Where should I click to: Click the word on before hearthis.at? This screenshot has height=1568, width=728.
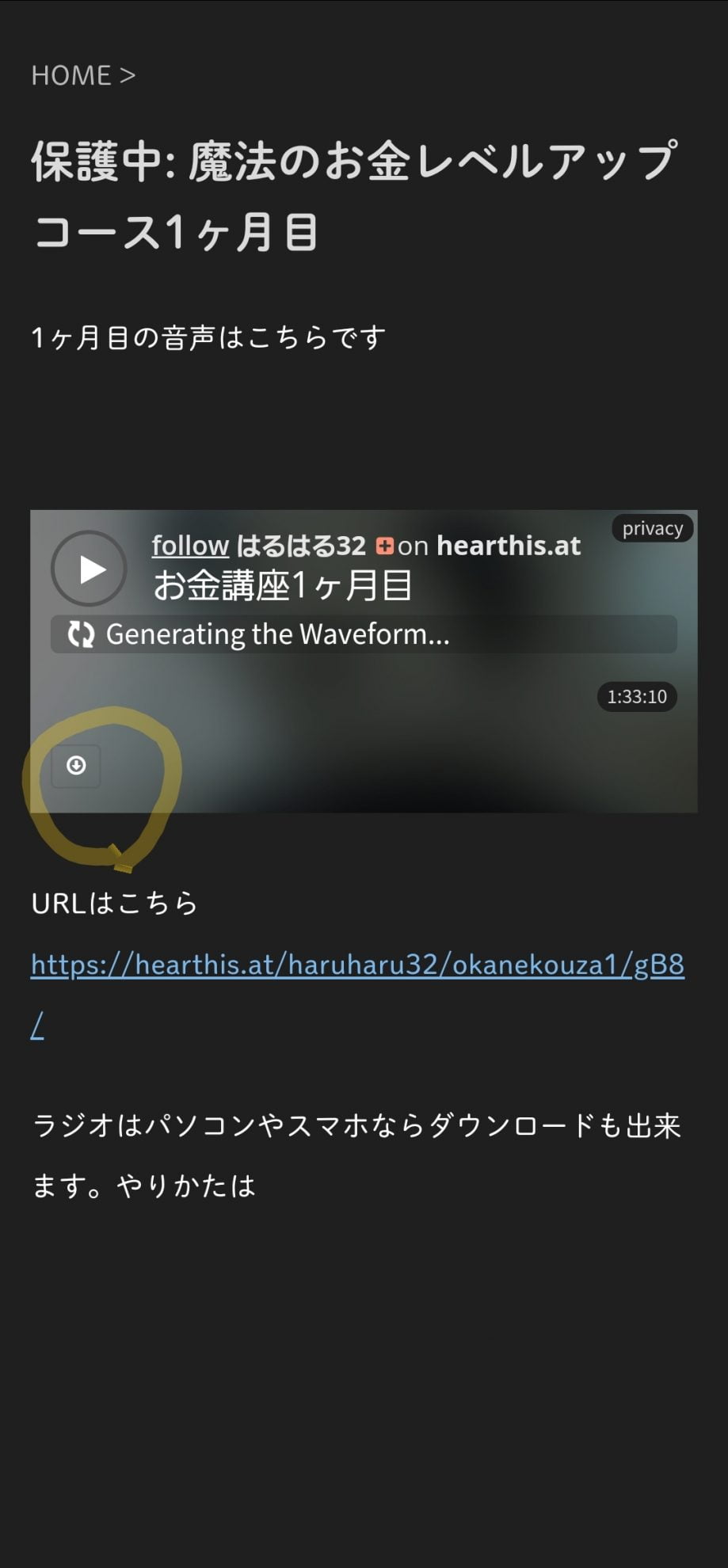click(413, 546)
